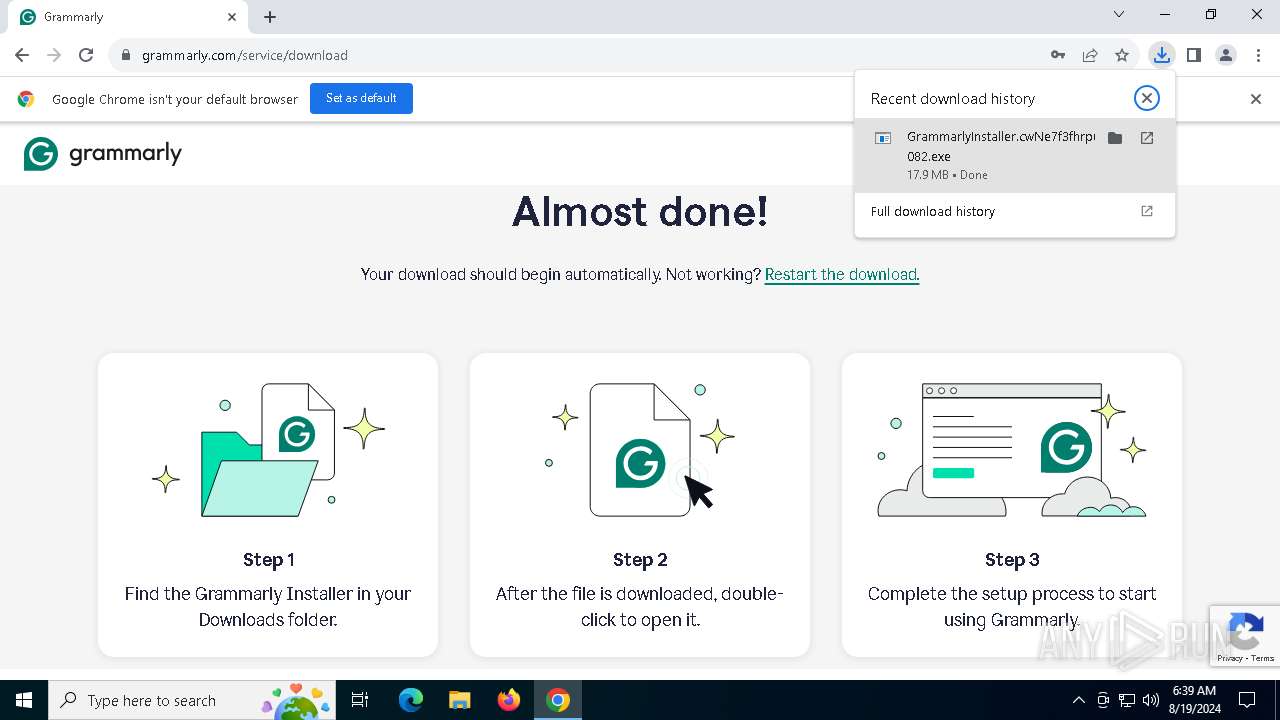Click the 'Step 1' card title
1280x720 pixels.
click(x=268, y=560)
